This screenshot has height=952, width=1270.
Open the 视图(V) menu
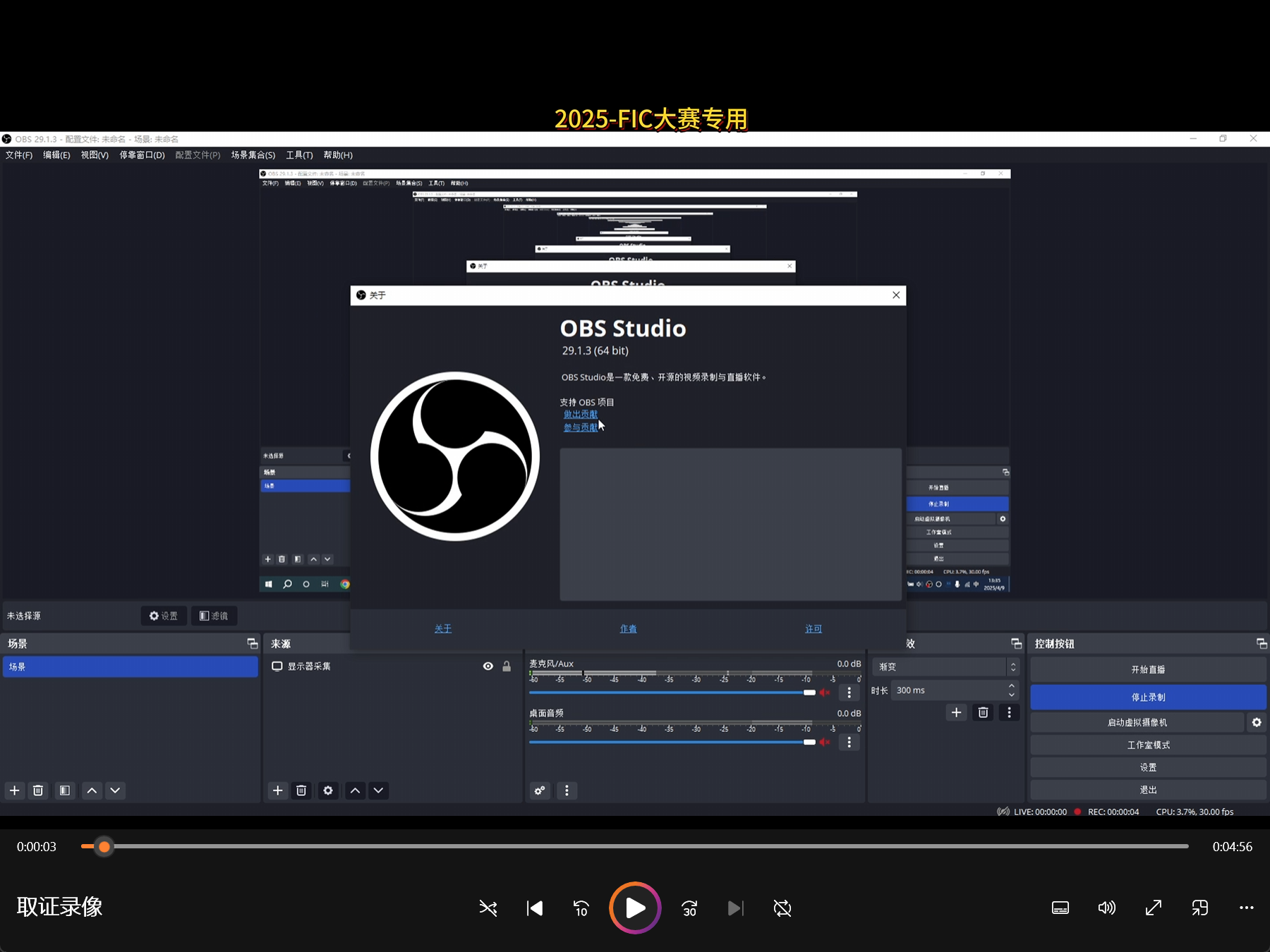[x=95, y=155]
